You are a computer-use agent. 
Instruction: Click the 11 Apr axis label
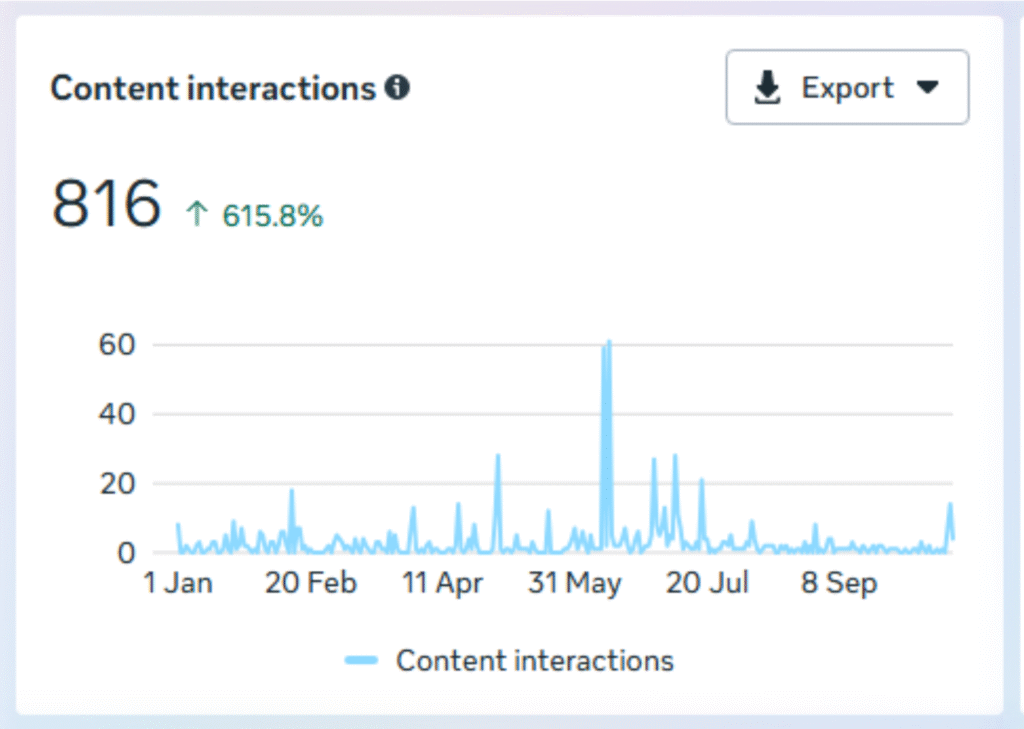pyautogui.click(x=442, y=583)
